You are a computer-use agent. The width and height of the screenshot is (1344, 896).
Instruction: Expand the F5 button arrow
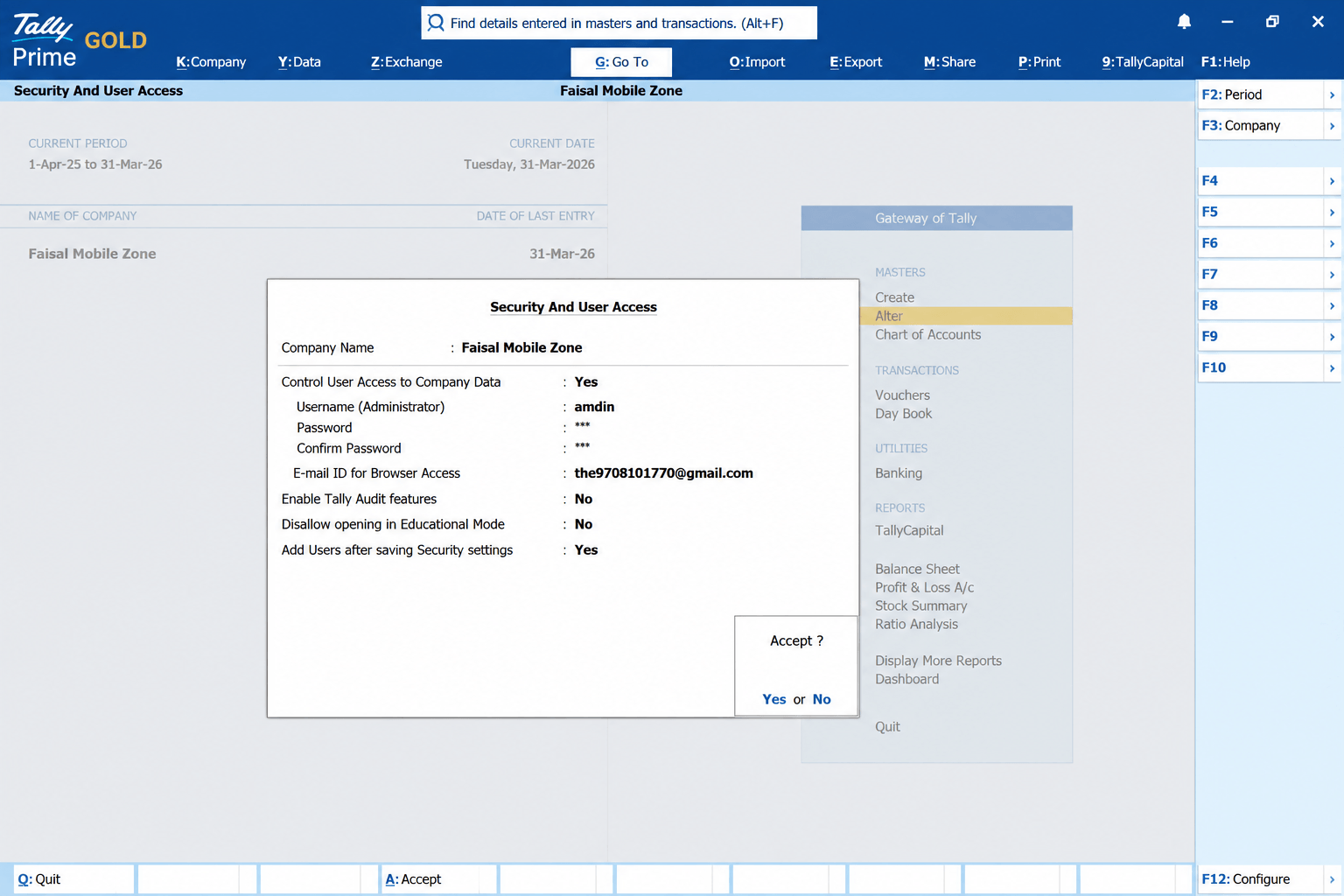[1332, 212]
